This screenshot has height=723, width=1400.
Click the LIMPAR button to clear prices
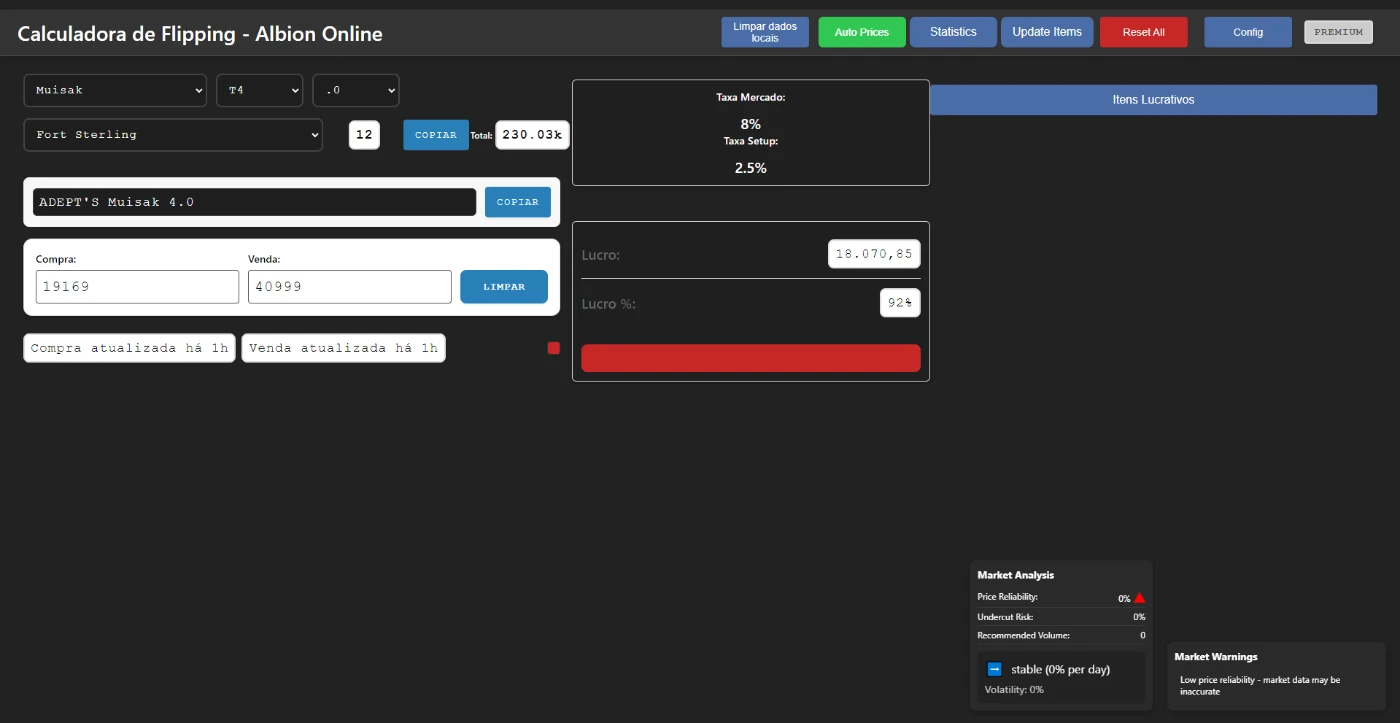(503, 287)
